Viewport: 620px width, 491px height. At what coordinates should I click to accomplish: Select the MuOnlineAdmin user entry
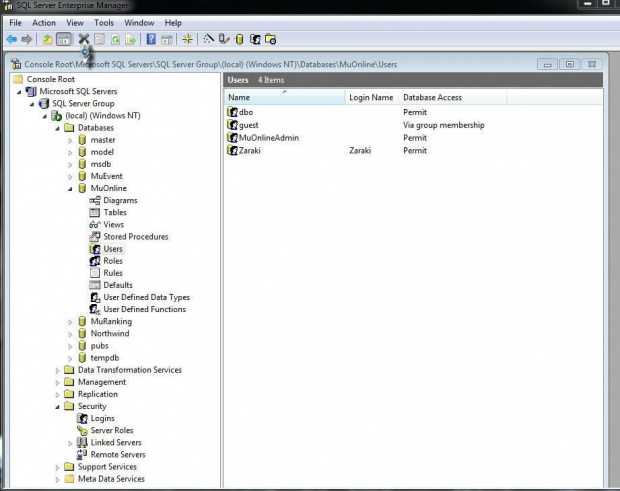[269, 138]
